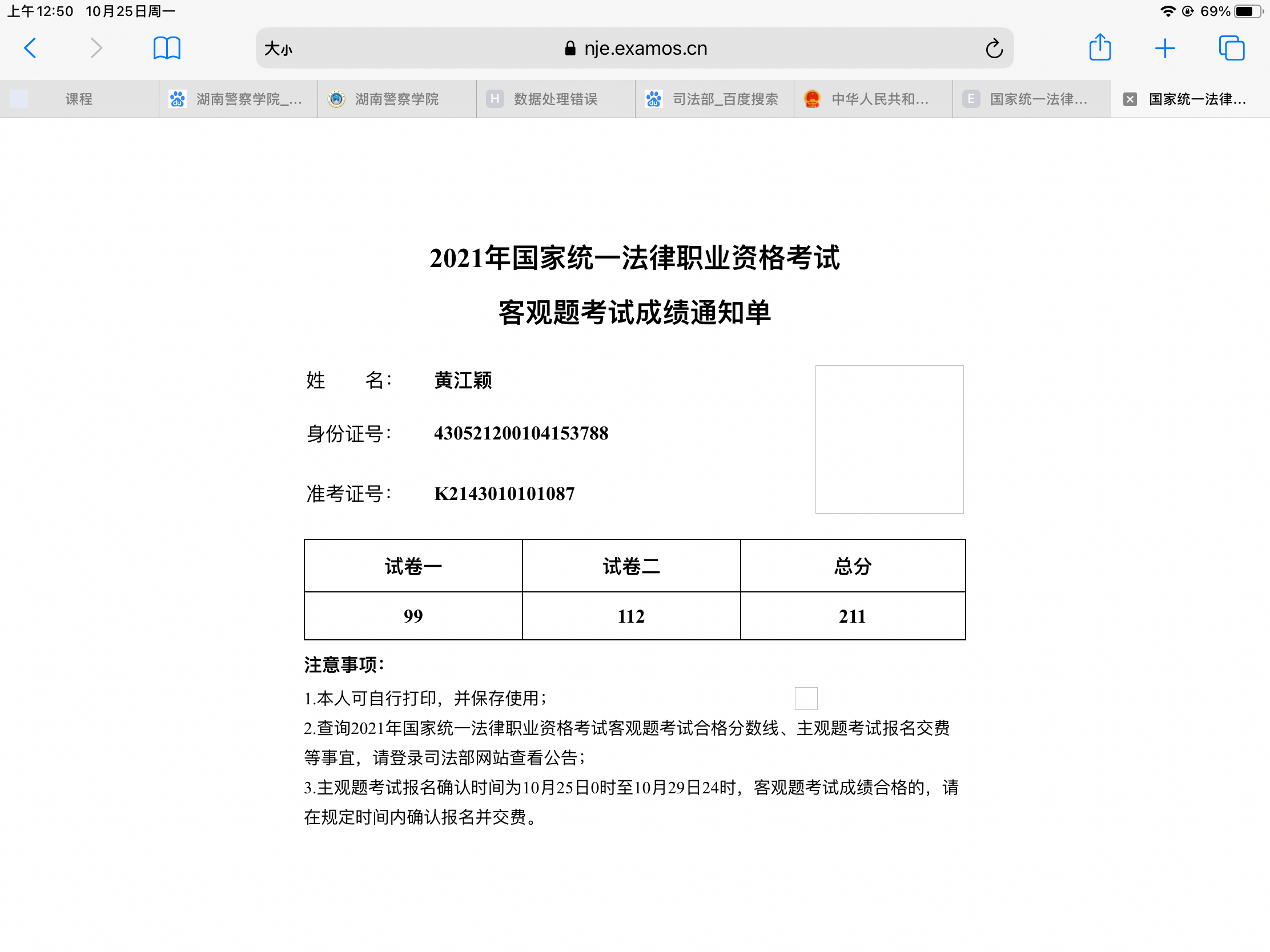Select ID number 430521200104153788

521,433
